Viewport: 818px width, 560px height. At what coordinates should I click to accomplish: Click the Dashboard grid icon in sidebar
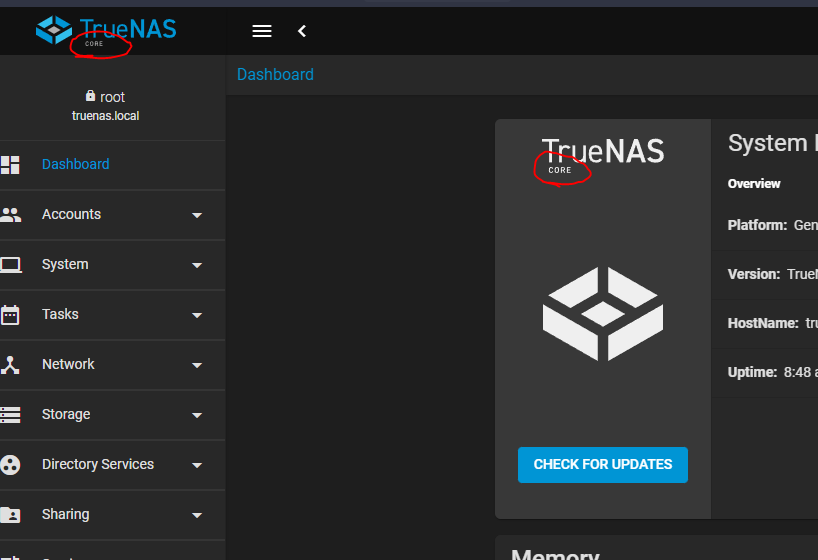[10, 164]
